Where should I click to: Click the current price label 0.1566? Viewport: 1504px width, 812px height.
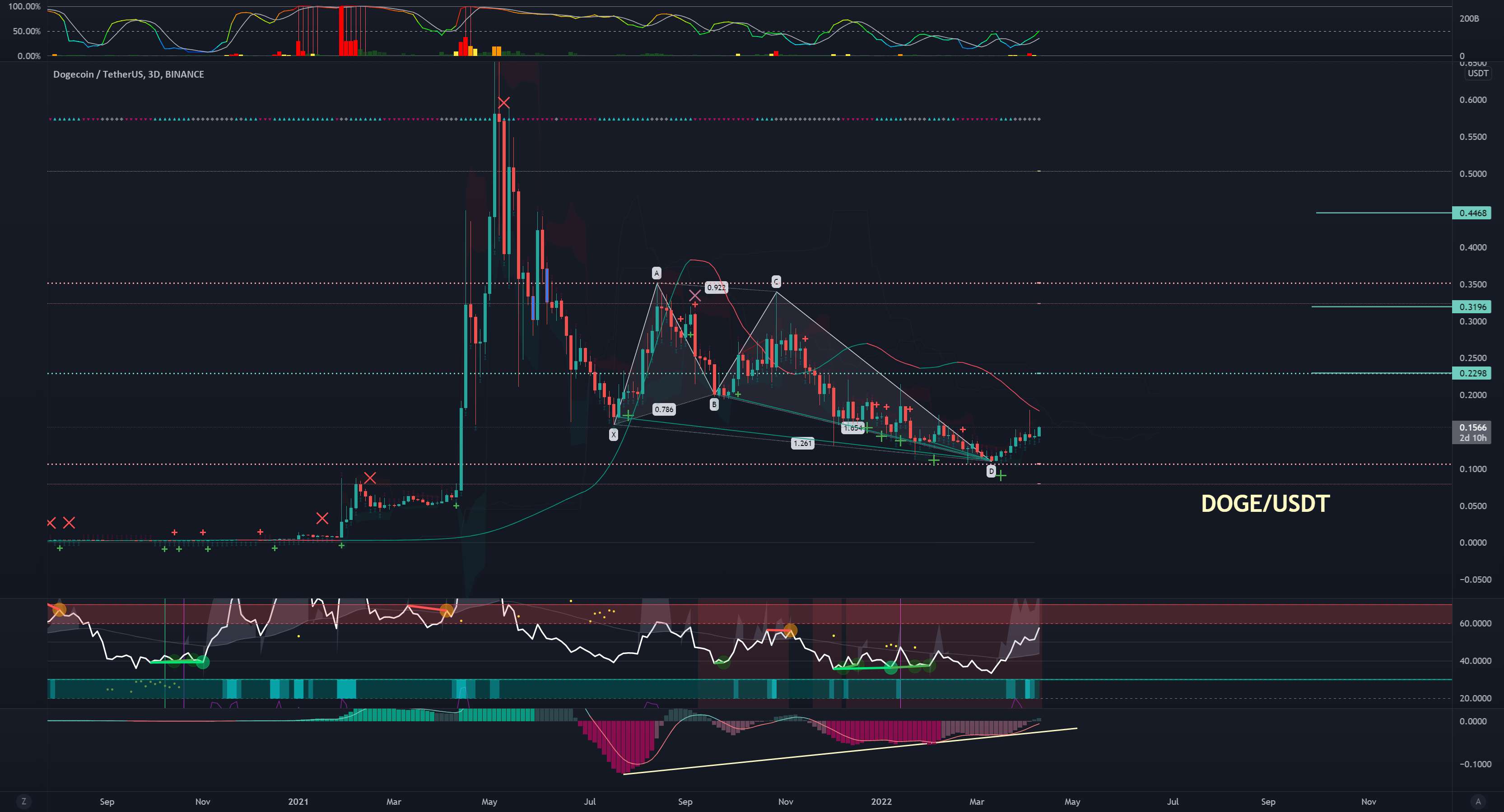[x=1472, y=427]
